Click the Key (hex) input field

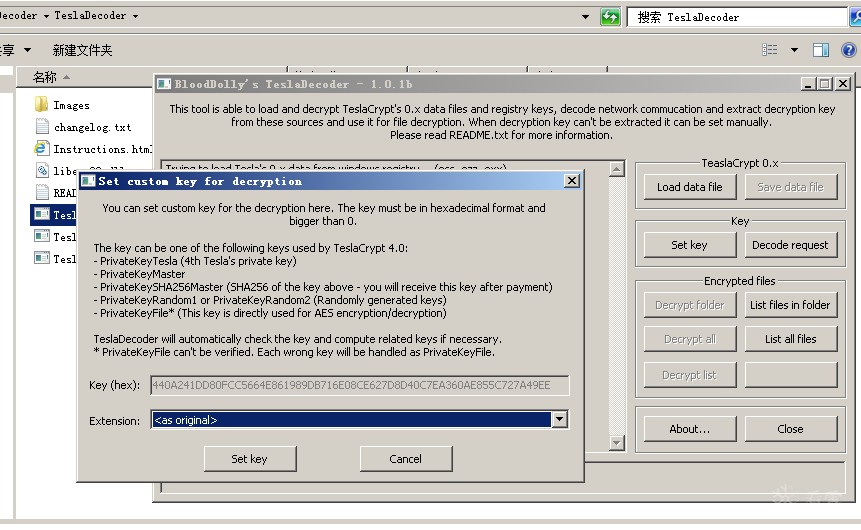[x=360, y=385]
